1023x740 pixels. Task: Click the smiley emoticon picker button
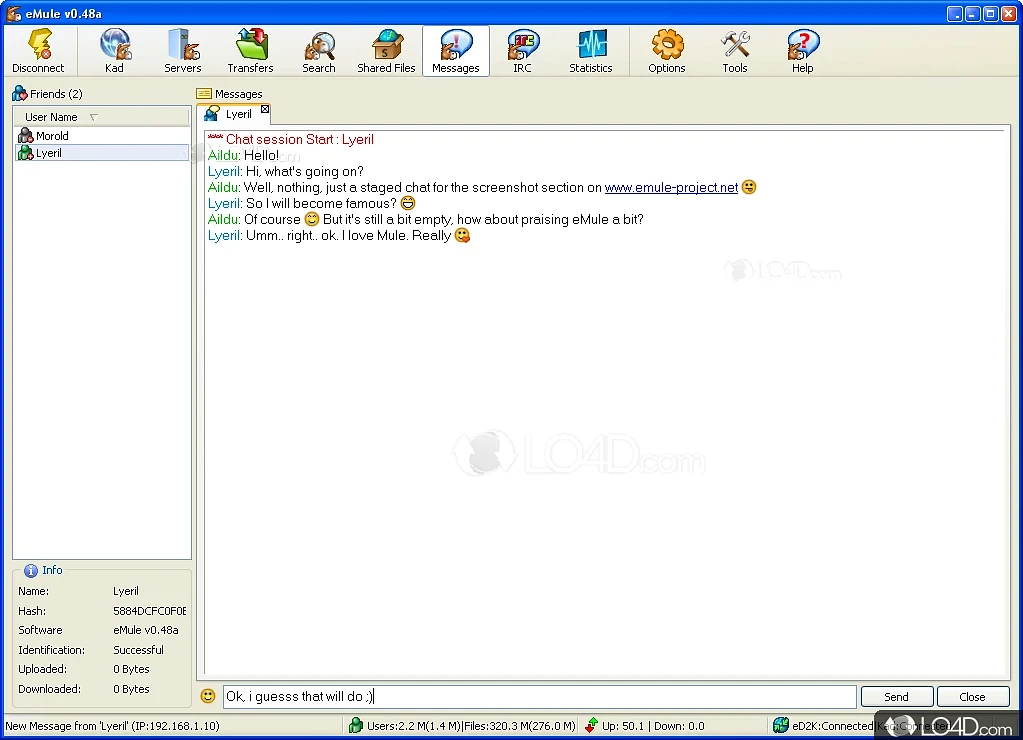pyautogui.click(x=208, y=696)
